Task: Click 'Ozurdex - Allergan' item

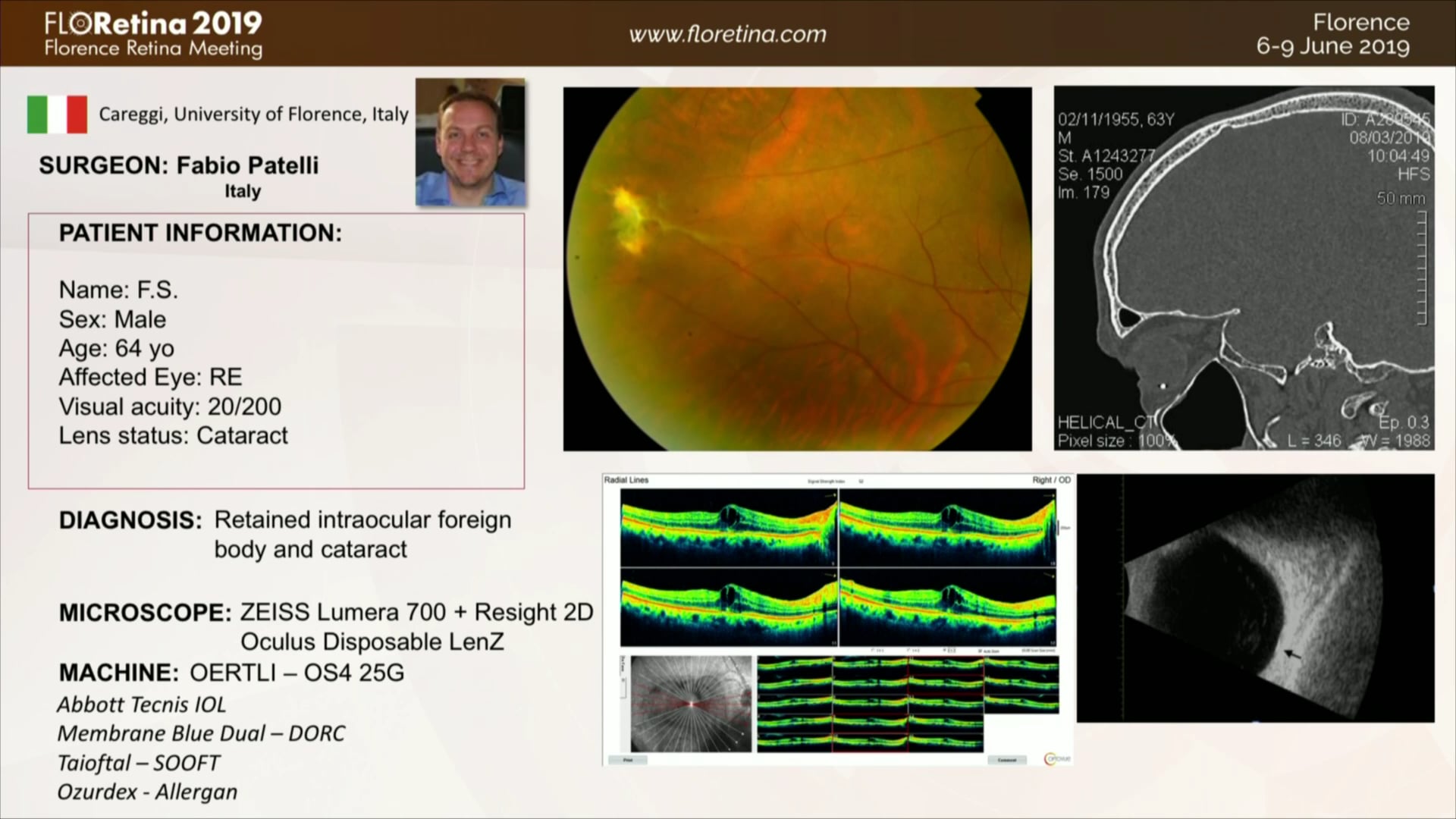Action: pos(147,792)
